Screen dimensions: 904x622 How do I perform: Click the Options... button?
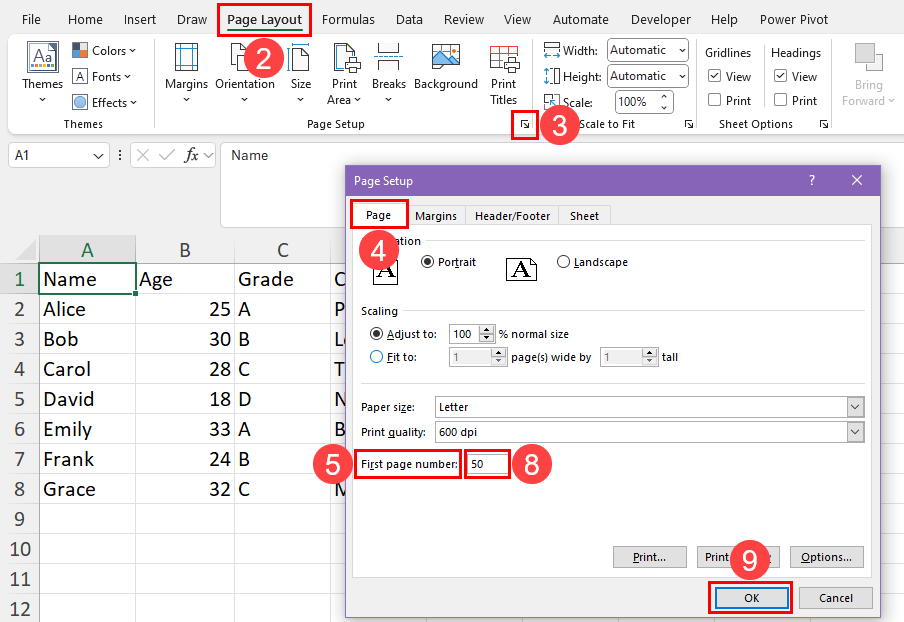[826, 557]
